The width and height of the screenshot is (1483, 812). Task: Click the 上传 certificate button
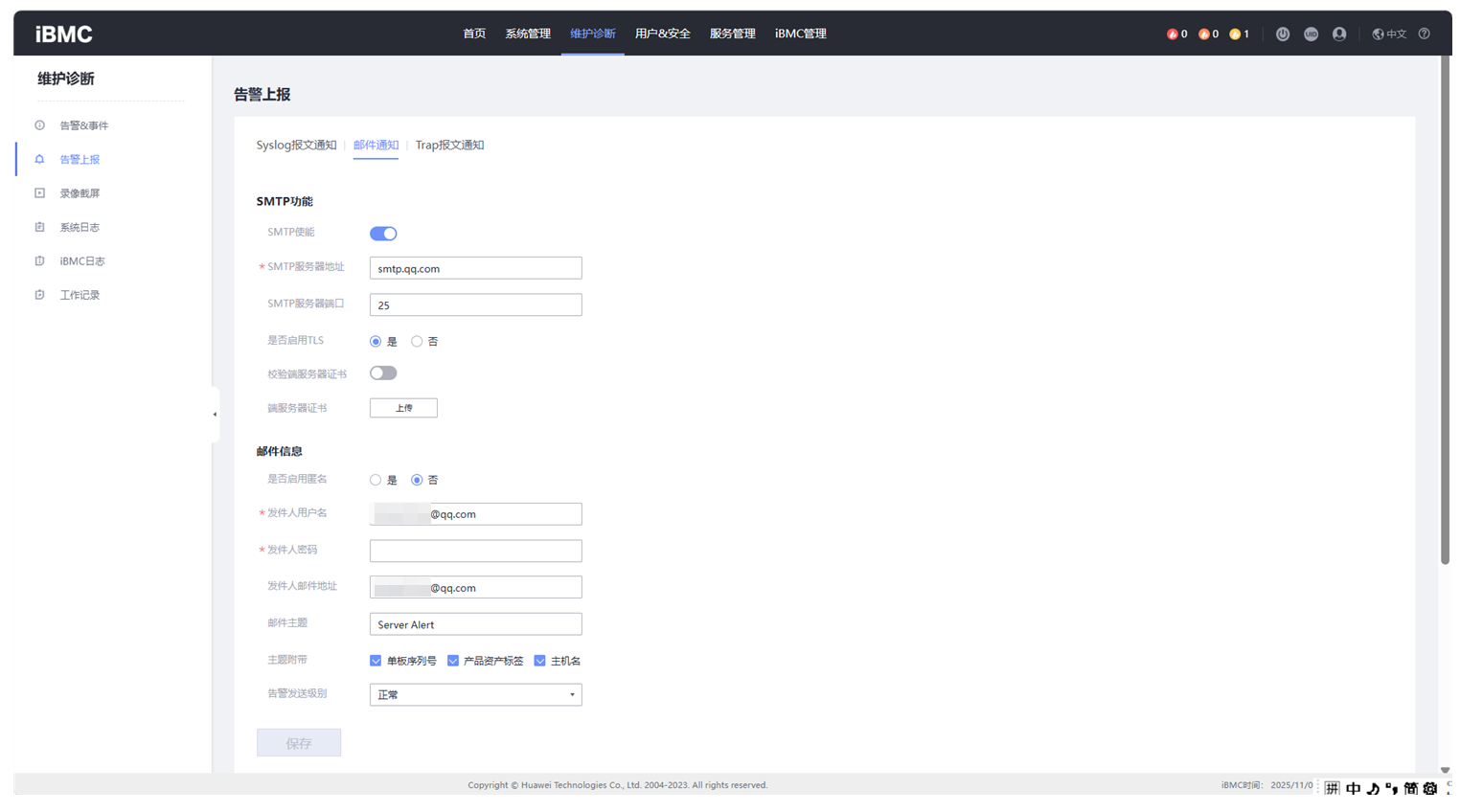(x=403, y=408)
